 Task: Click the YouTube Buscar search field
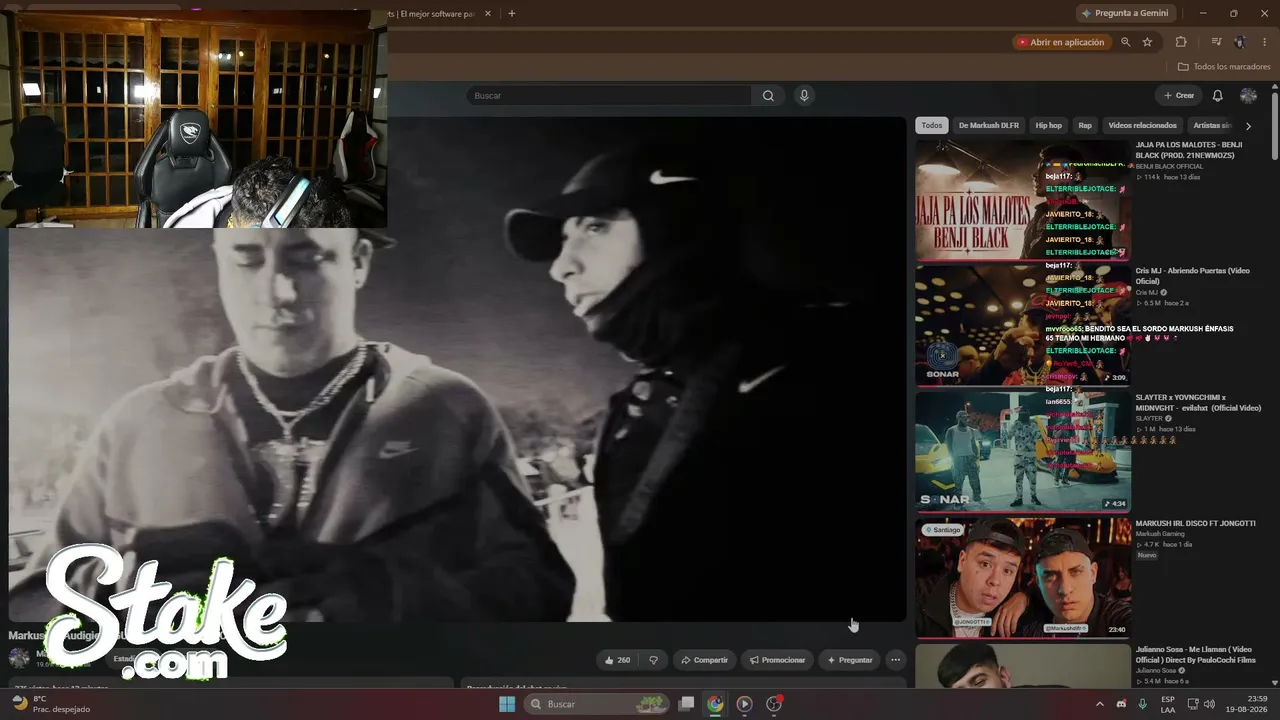(x=609, y=96)
